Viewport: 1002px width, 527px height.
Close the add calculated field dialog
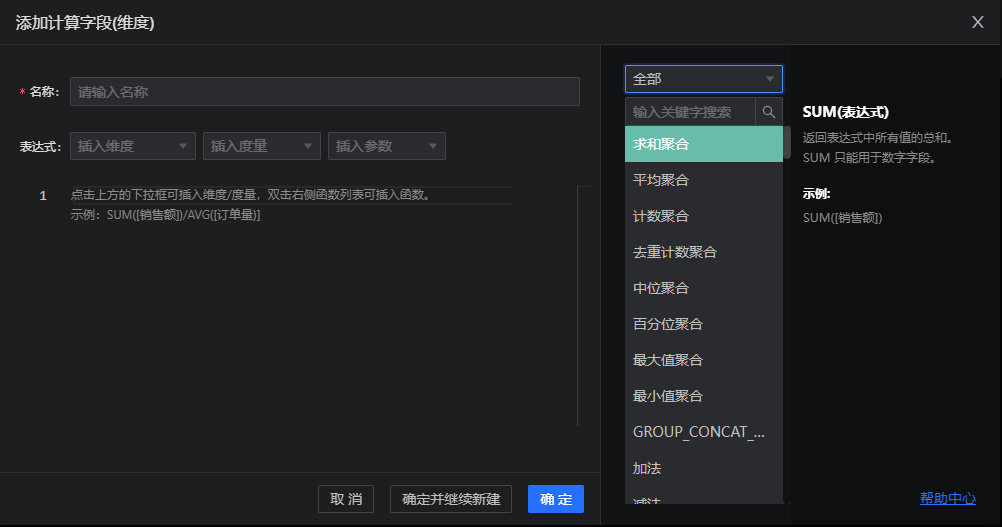click(977, 22)
